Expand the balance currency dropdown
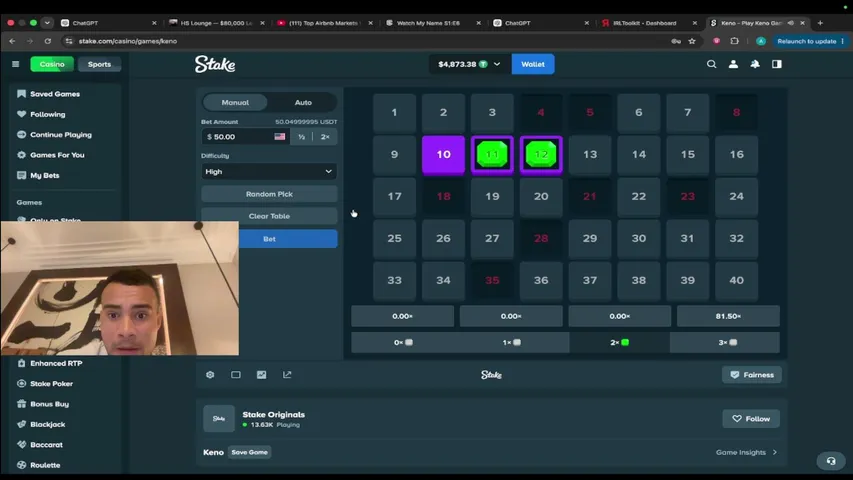This screenshot has width=853, height=480. 497,64
